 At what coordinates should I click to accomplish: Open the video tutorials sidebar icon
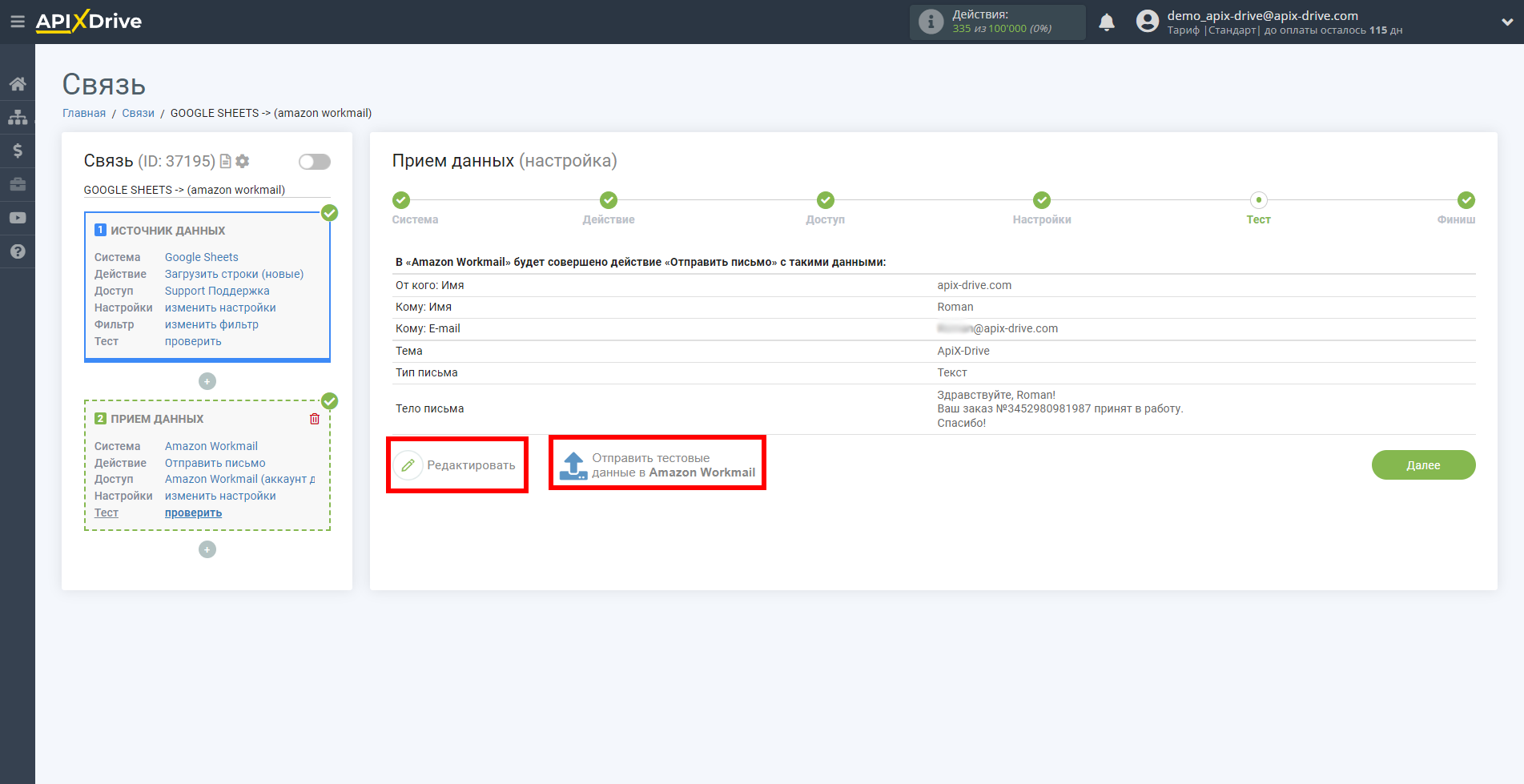[x=18, y=218]
